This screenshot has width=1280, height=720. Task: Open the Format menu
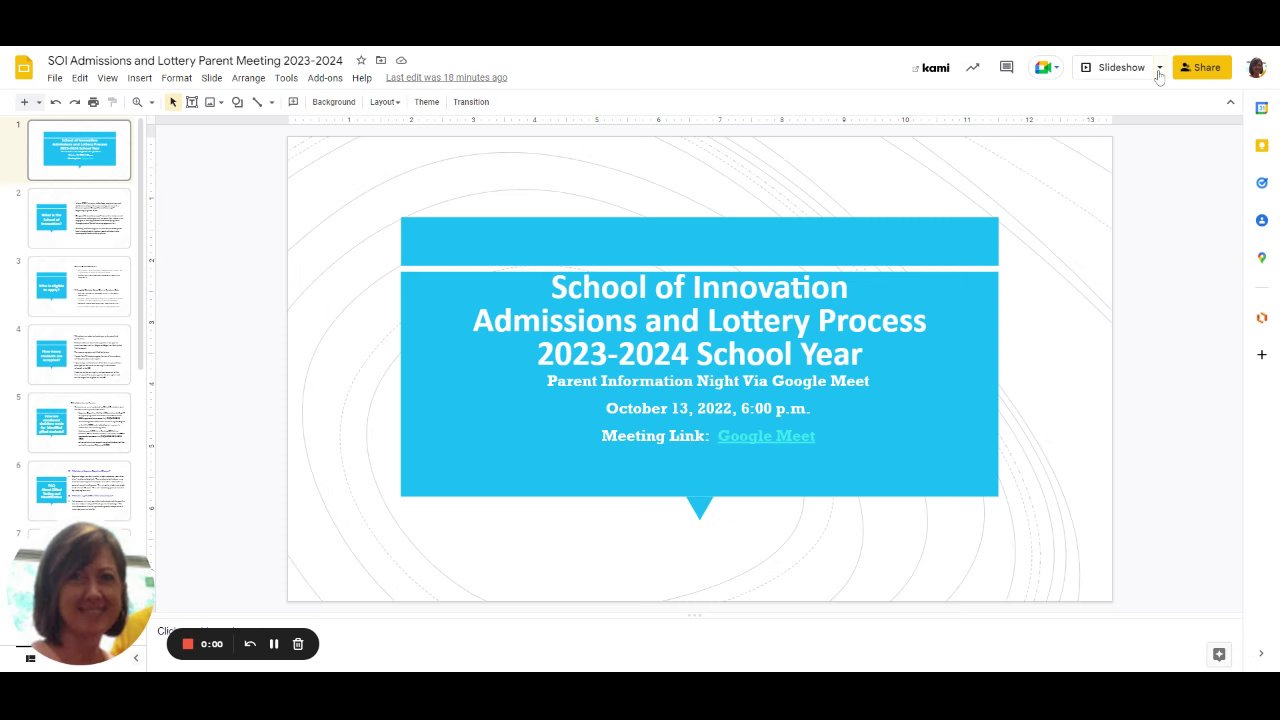(x=177, y=78)
